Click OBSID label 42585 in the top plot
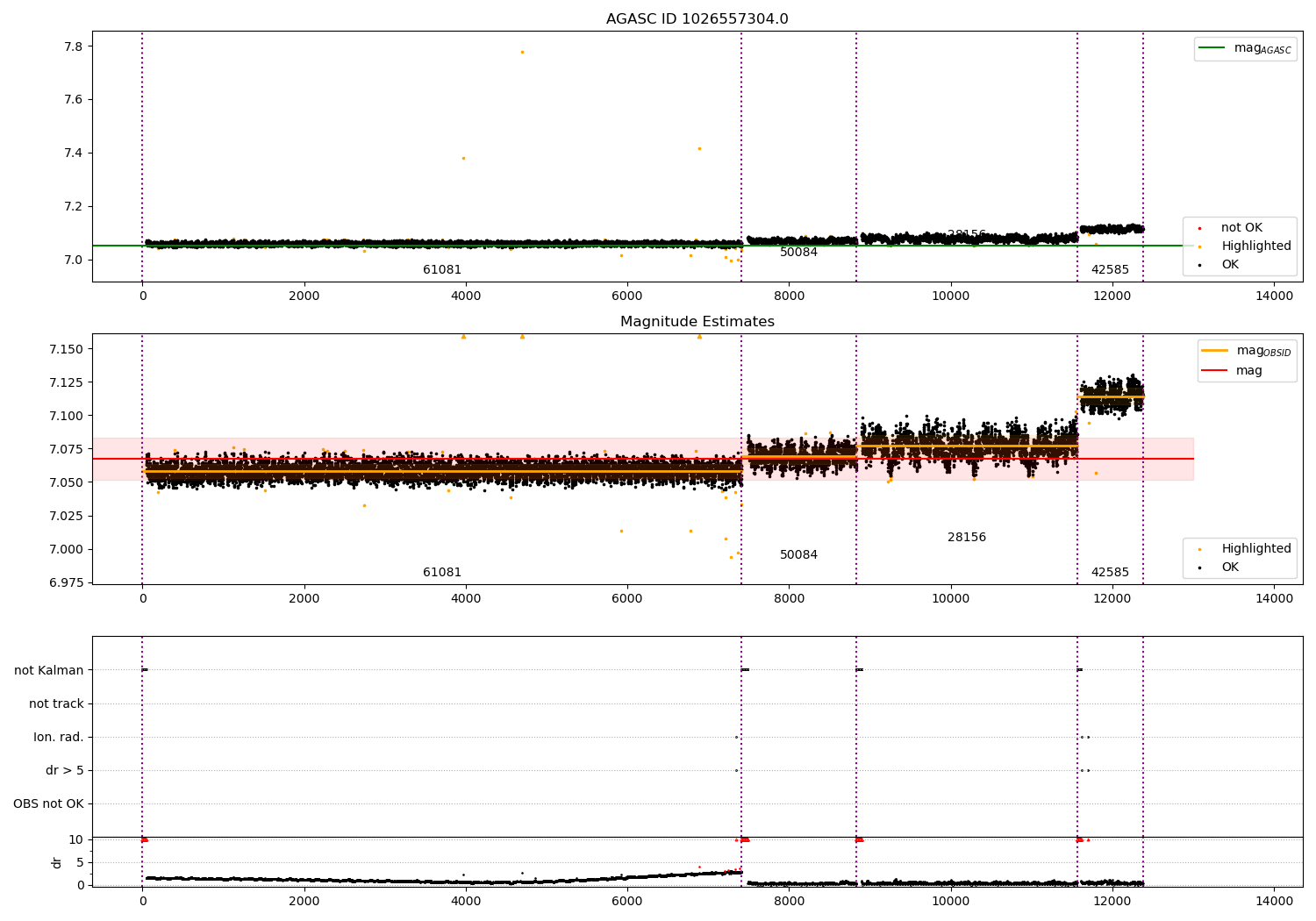Image resolution: width=1316 pixels, height=921 pixels. click(x=1110, y=270)
